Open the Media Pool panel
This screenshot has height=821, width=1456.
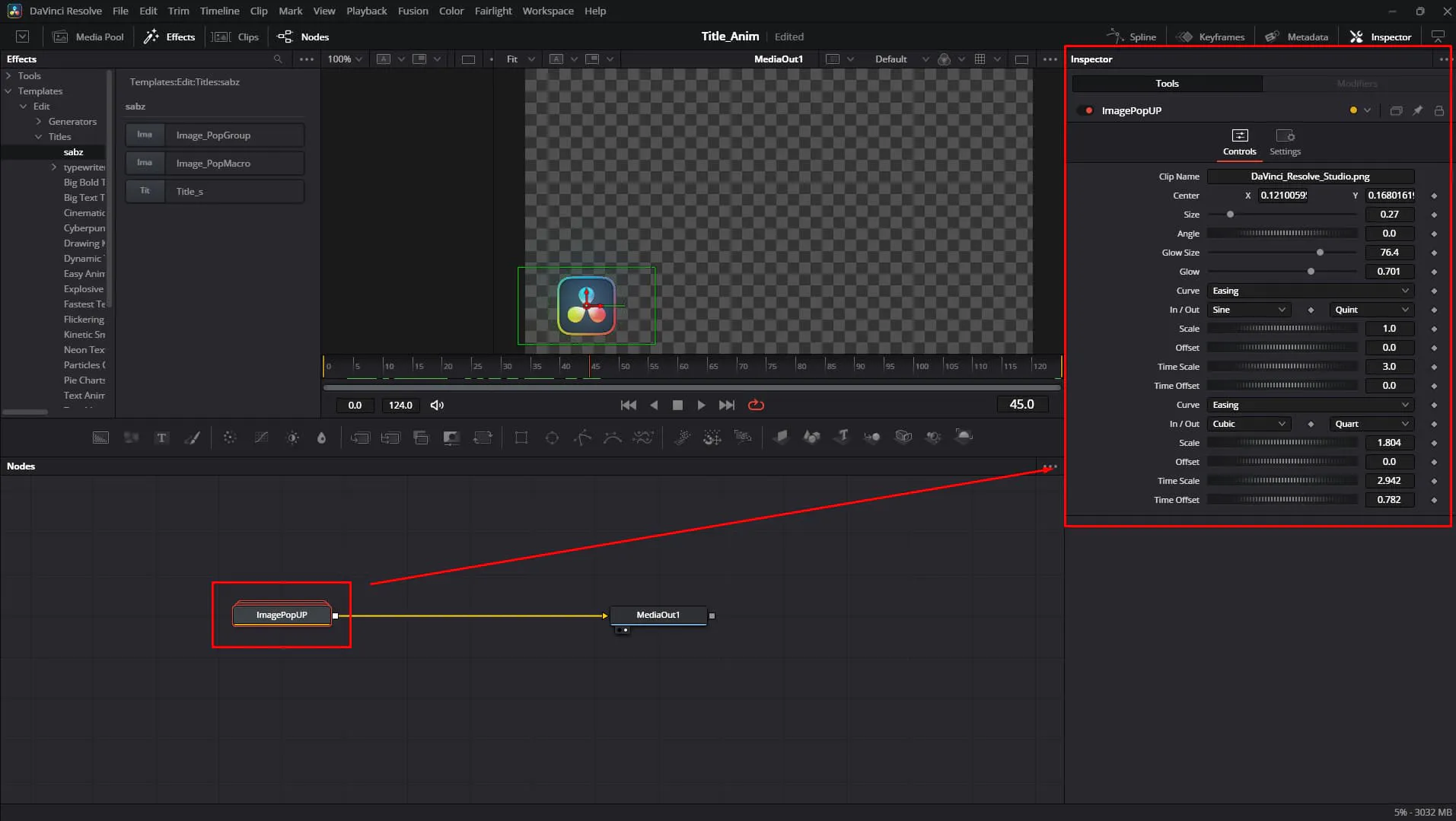pyautogui.click(x=88, y=37)
